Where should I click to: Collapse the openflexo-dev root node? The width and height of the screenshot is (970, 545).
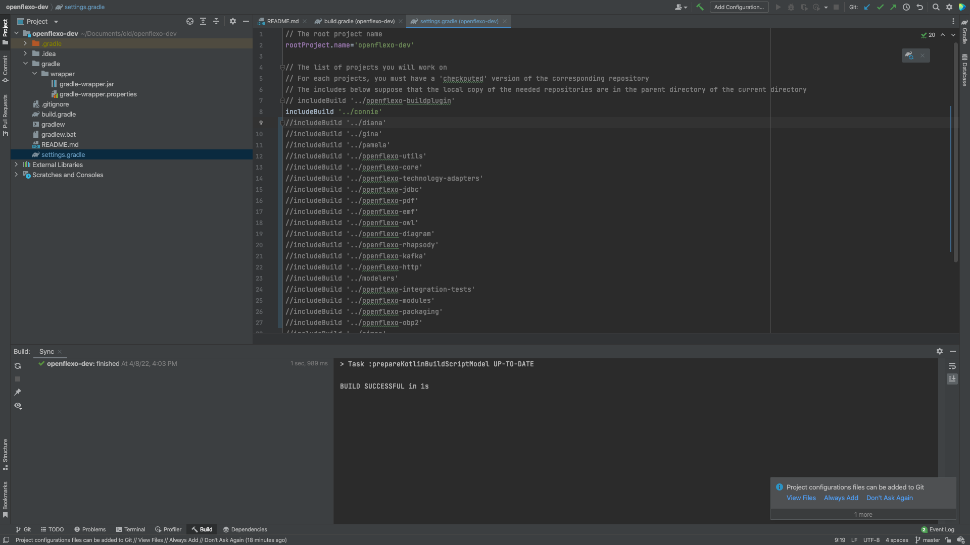tap(17, 33)
